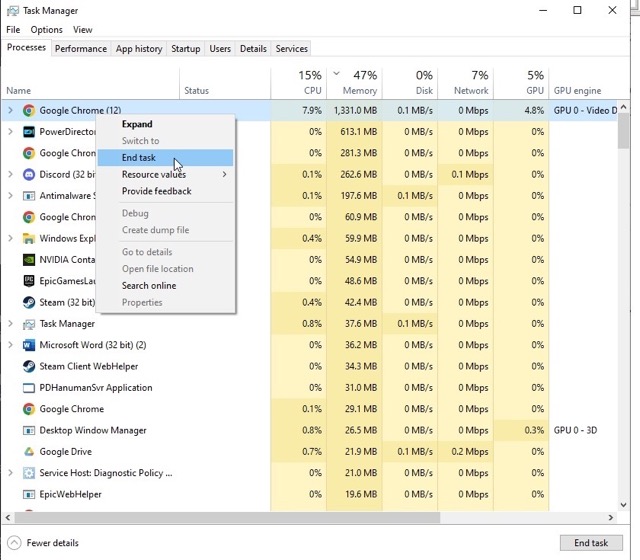Sort processes by the CPU column

tap(299, 83)
